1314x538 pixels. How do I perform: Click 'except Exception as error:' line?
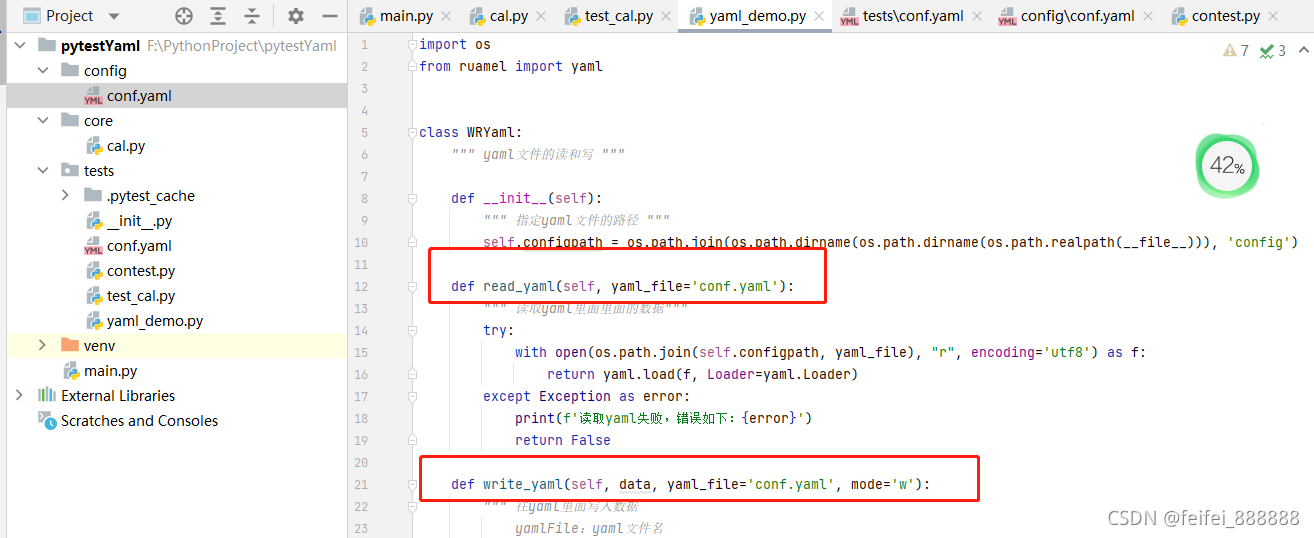587,396
